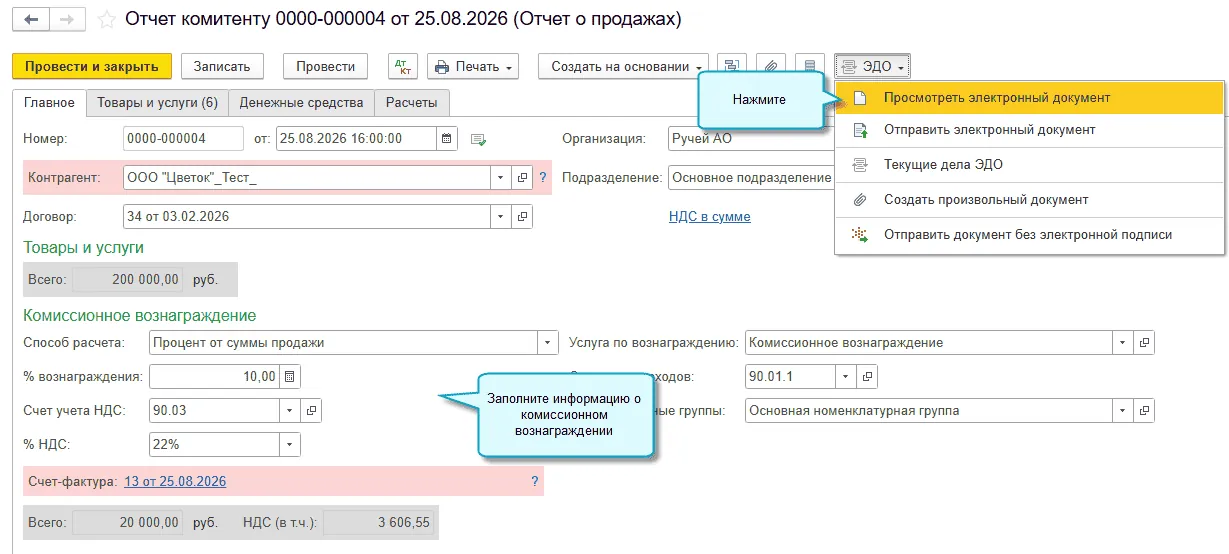
Task: Open invoice link 13 от 25.08.2026
Action: coord(175,481)
